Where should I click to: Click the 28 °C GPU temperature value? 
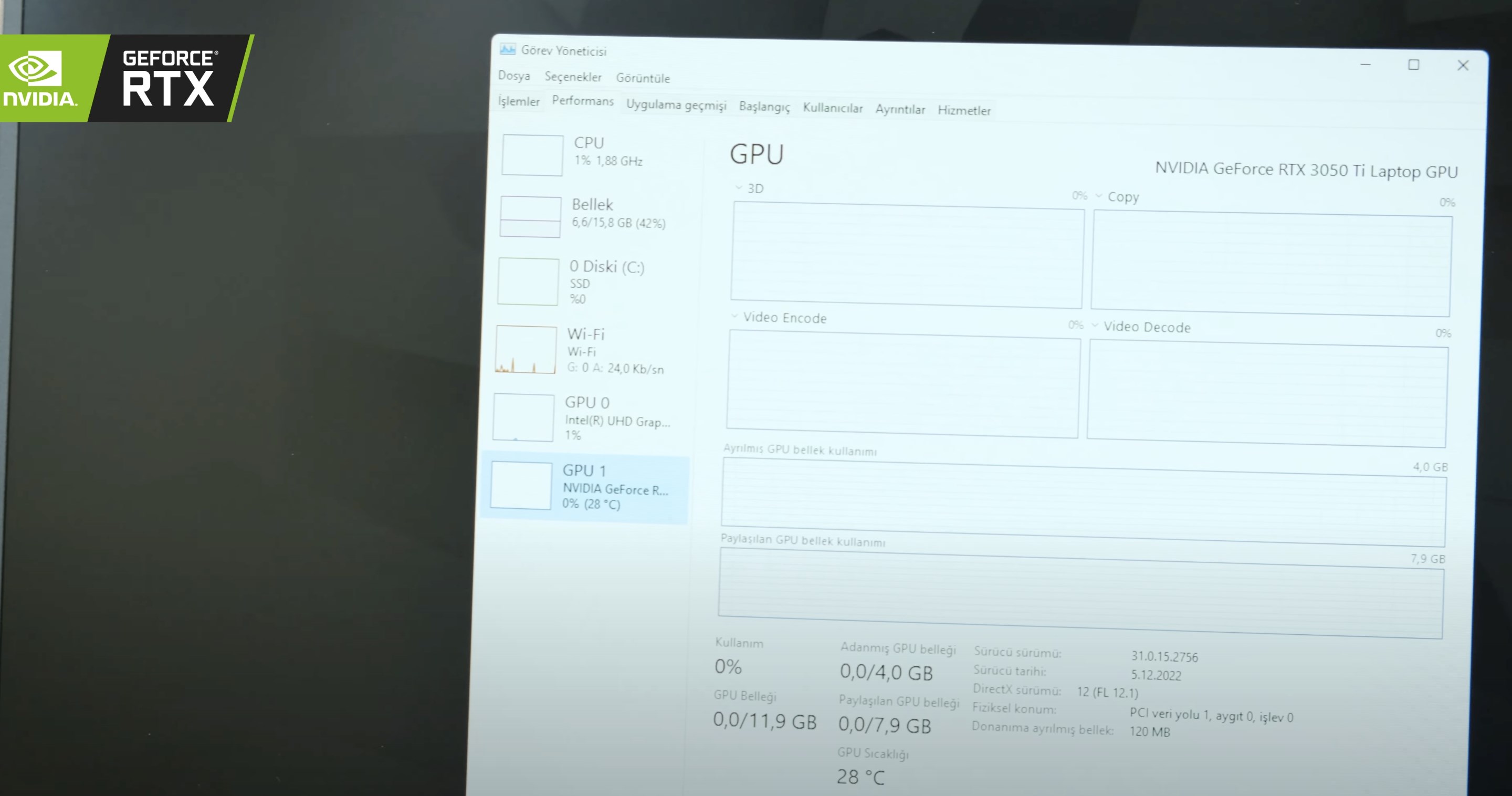tap(860, 777)
